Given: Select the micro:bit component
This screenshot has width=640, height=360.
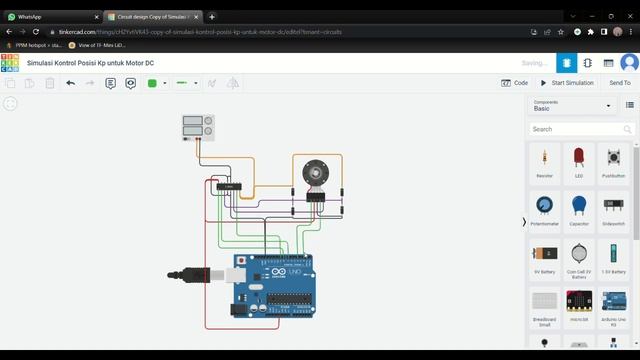Looking at the screenshot, I should tap(579, 307).
